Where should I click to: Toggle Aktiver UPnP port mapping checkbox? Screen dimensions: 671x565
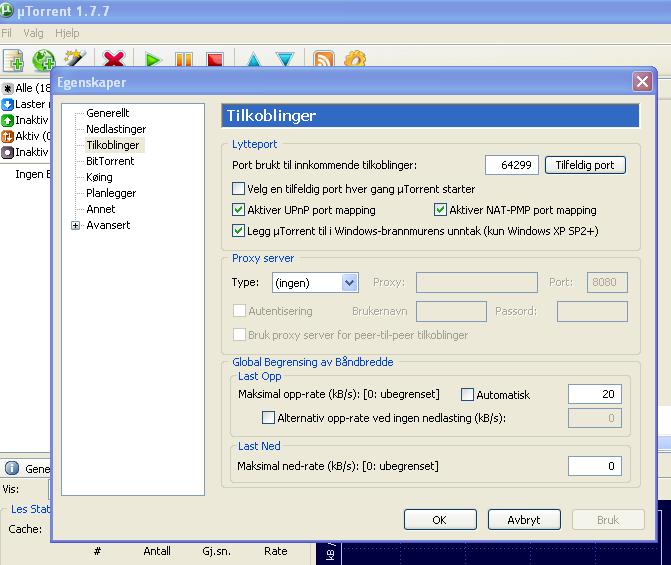(238, 209)
